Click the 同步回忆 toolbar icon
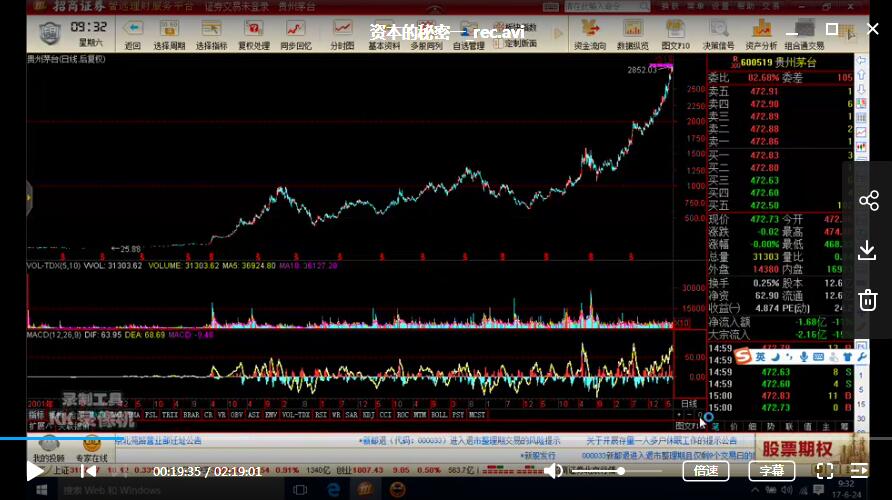This screenshot has height=500, width=892. pyautogui.click(x=295, y=35)
